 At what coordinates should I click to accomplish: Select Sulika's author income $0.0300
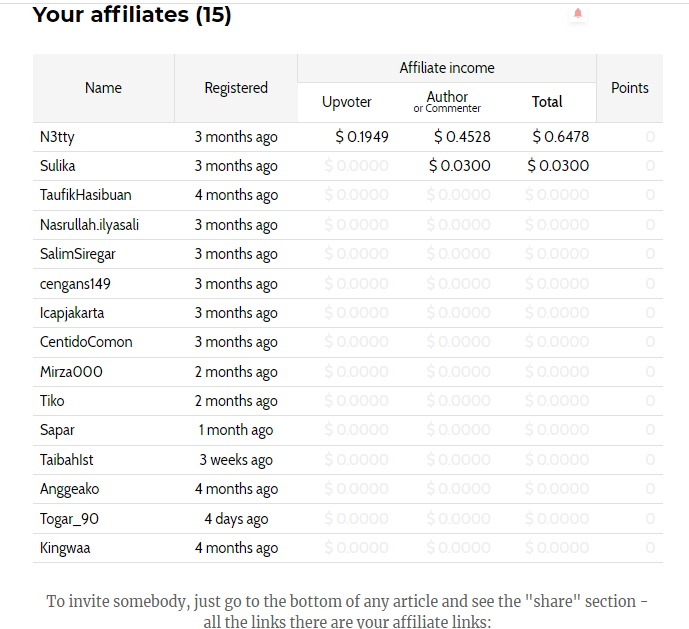click(460, 166)
